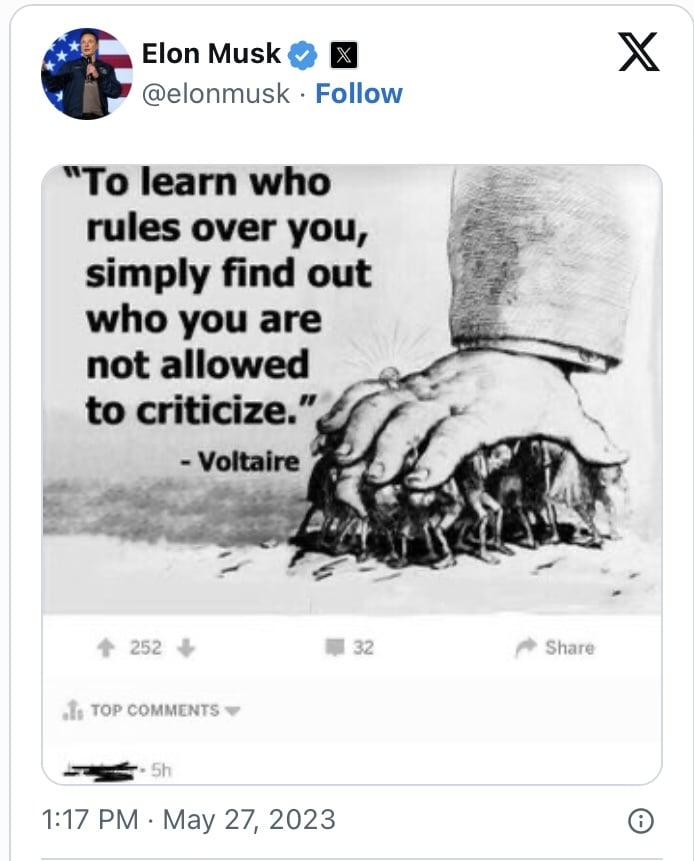Follow the @elonmusk account
This screenshot has width=694, height=861.
(x=359, y=93)
